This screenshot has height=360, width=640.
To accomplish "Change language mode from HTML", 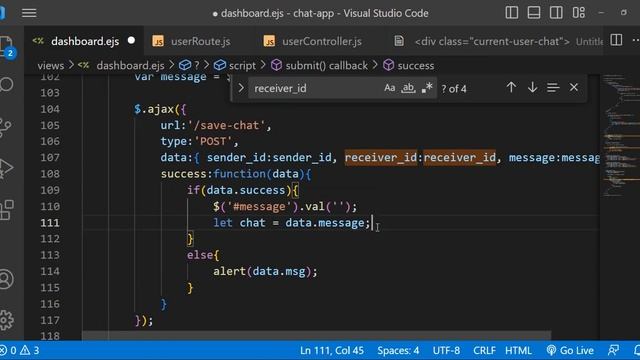I will click(518, 350).
